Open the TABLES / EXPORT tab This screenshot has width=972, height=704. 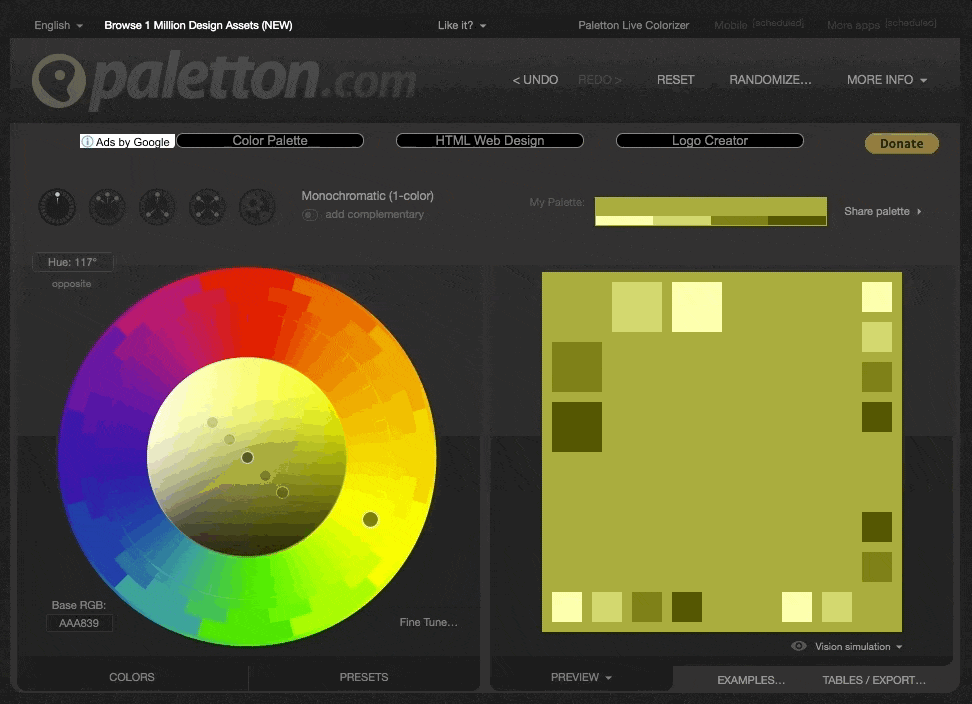874,680
